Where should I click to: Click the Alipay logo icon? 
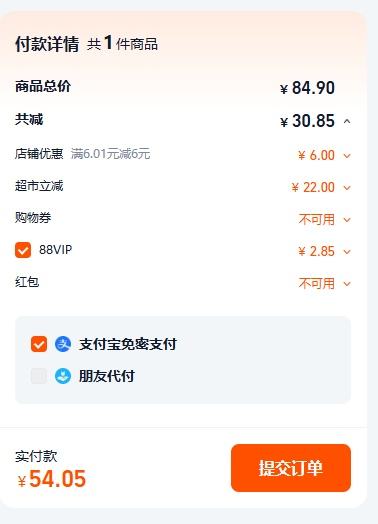coord(63,344)
